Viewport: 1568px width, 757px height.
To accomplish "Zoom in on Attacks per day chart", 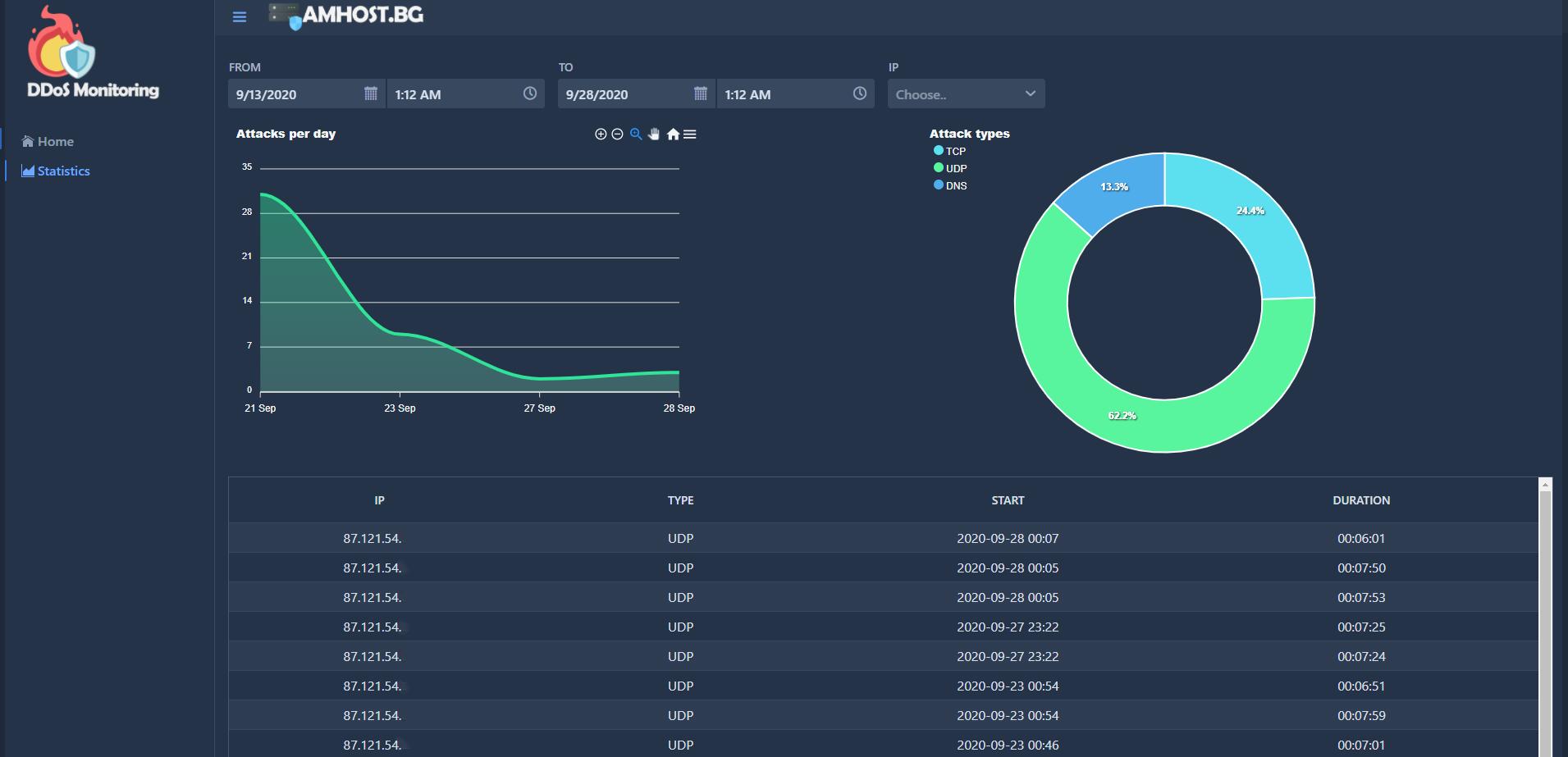I will coord(601,135).
